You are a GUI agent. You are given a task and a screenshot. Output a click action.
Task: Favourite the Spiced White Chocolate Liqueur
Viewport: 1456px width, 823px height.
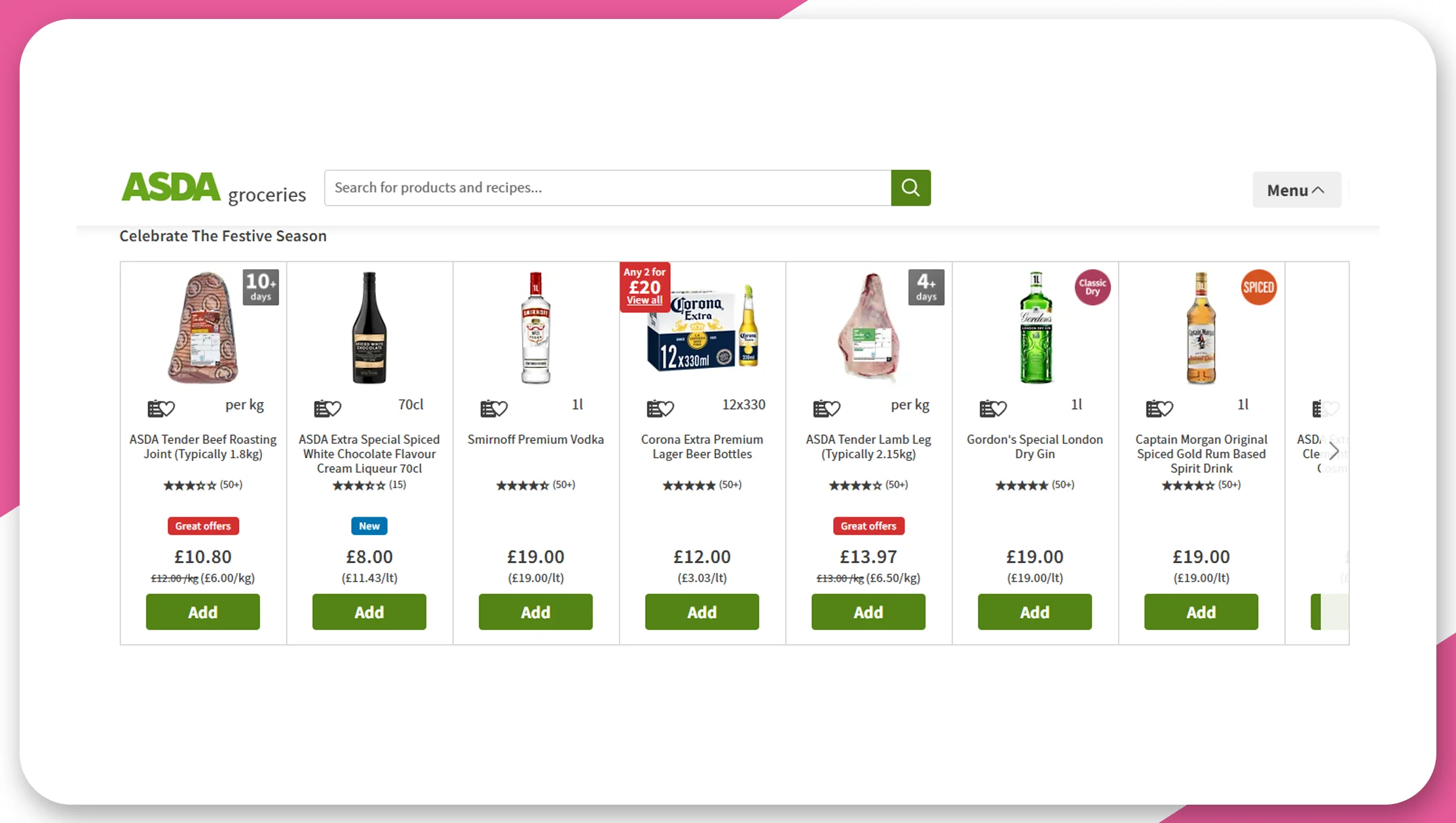327,409
